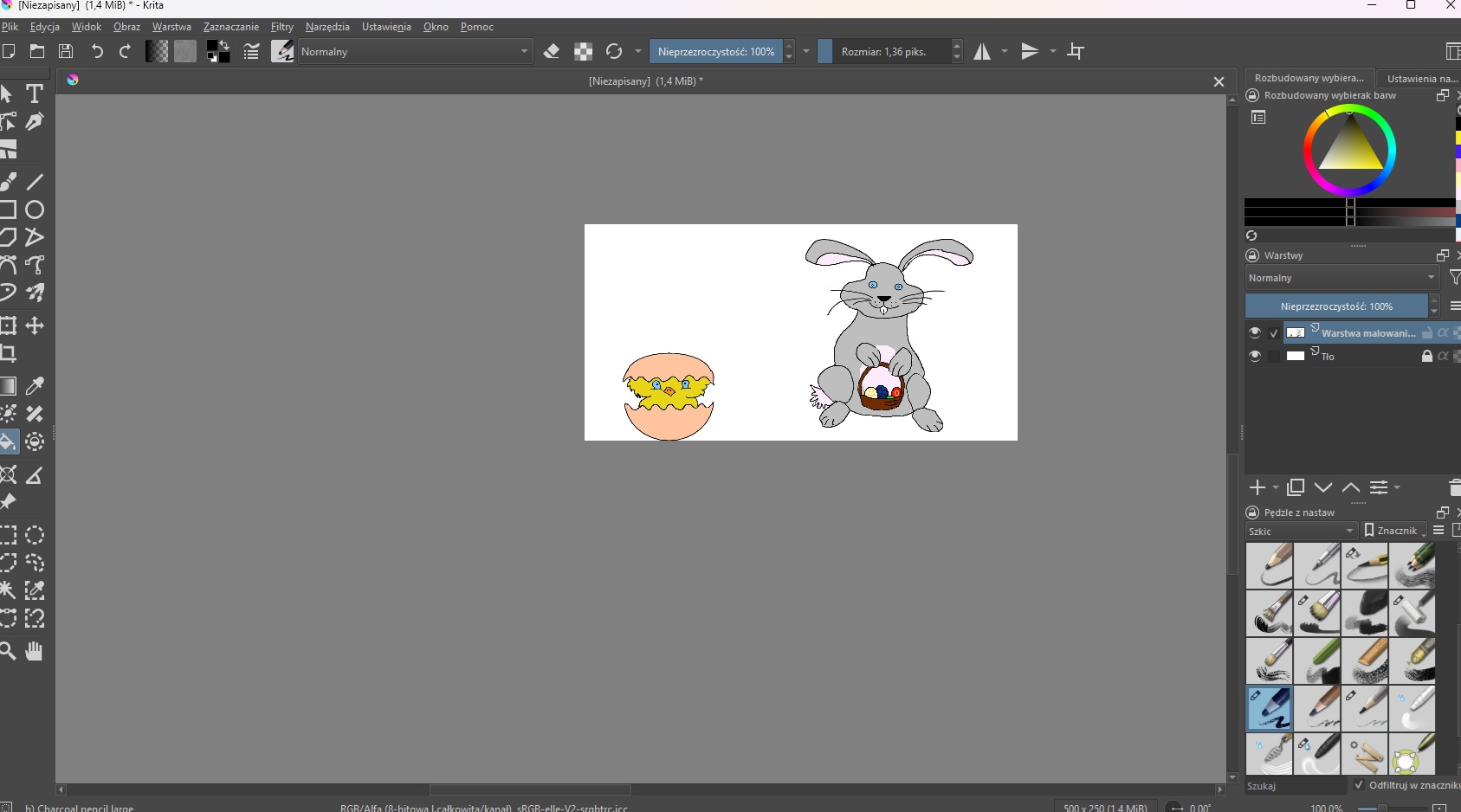Pick the Color Sampler eyedropper tool
Viewport: 1461px width, 812px height.
(x=35, y=386)
